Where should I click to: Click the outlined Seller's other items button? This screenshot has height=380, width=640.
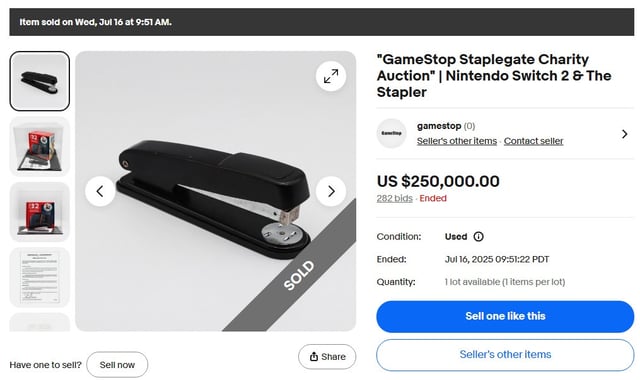505,355
